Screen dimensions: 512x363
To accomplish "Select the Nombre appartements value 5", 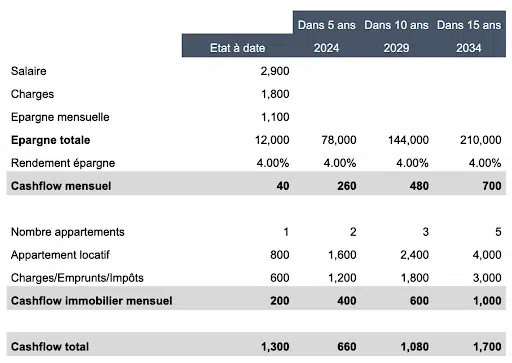I will [498, 232].
